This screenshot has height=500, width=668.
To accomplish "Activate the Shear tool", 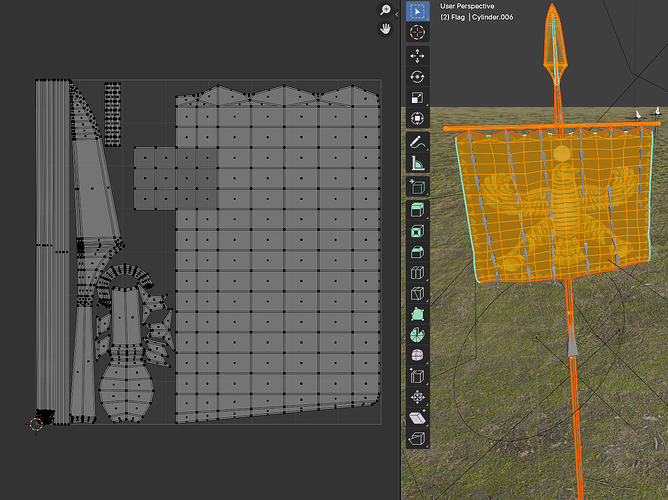I will tap(418, 418).
